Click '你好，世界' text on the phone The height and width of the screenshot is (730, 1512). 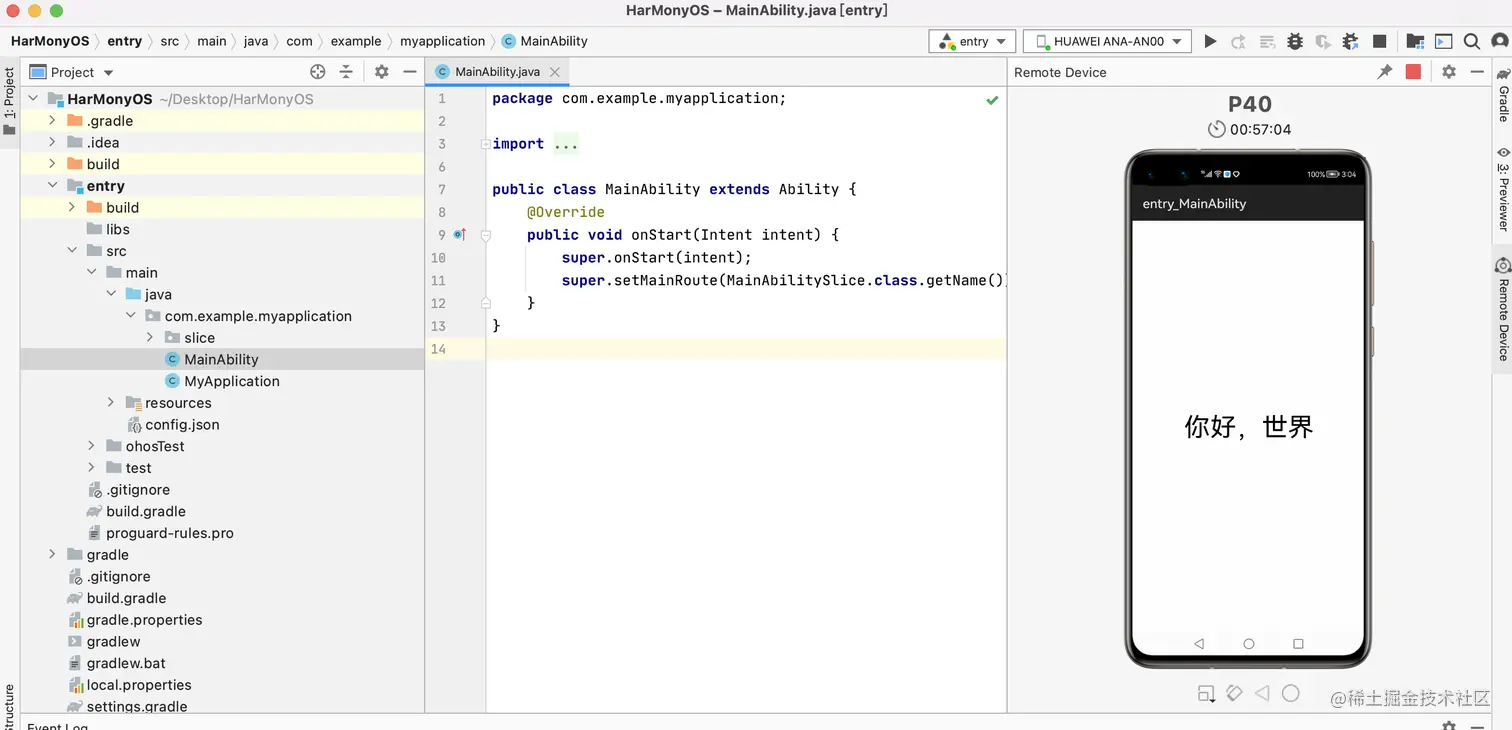pyautogui.click(x=1248, y=427)
